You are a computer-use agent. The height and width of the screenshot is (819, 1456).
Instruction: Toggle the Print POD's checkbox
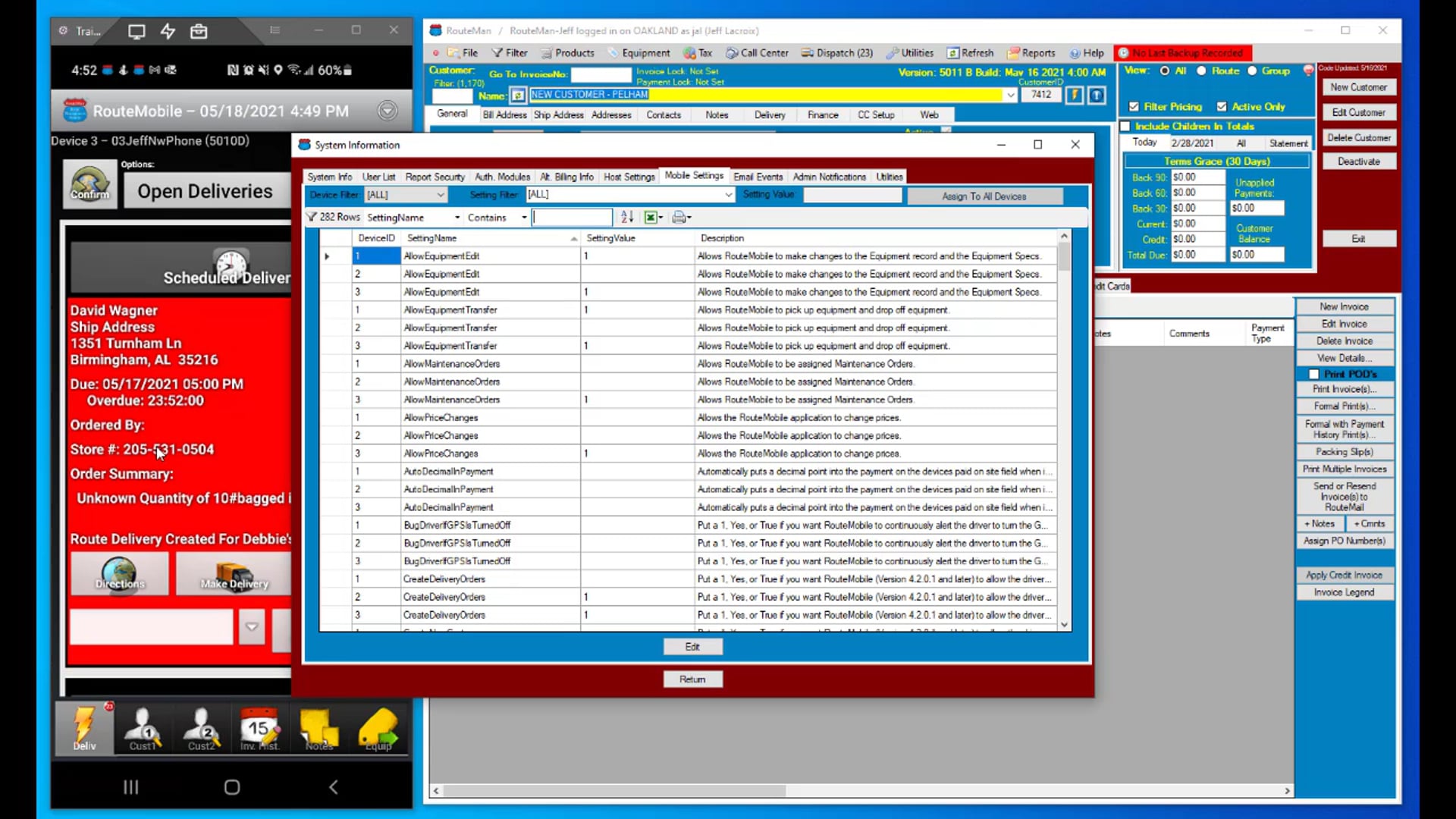click(x=1313, y=375)
